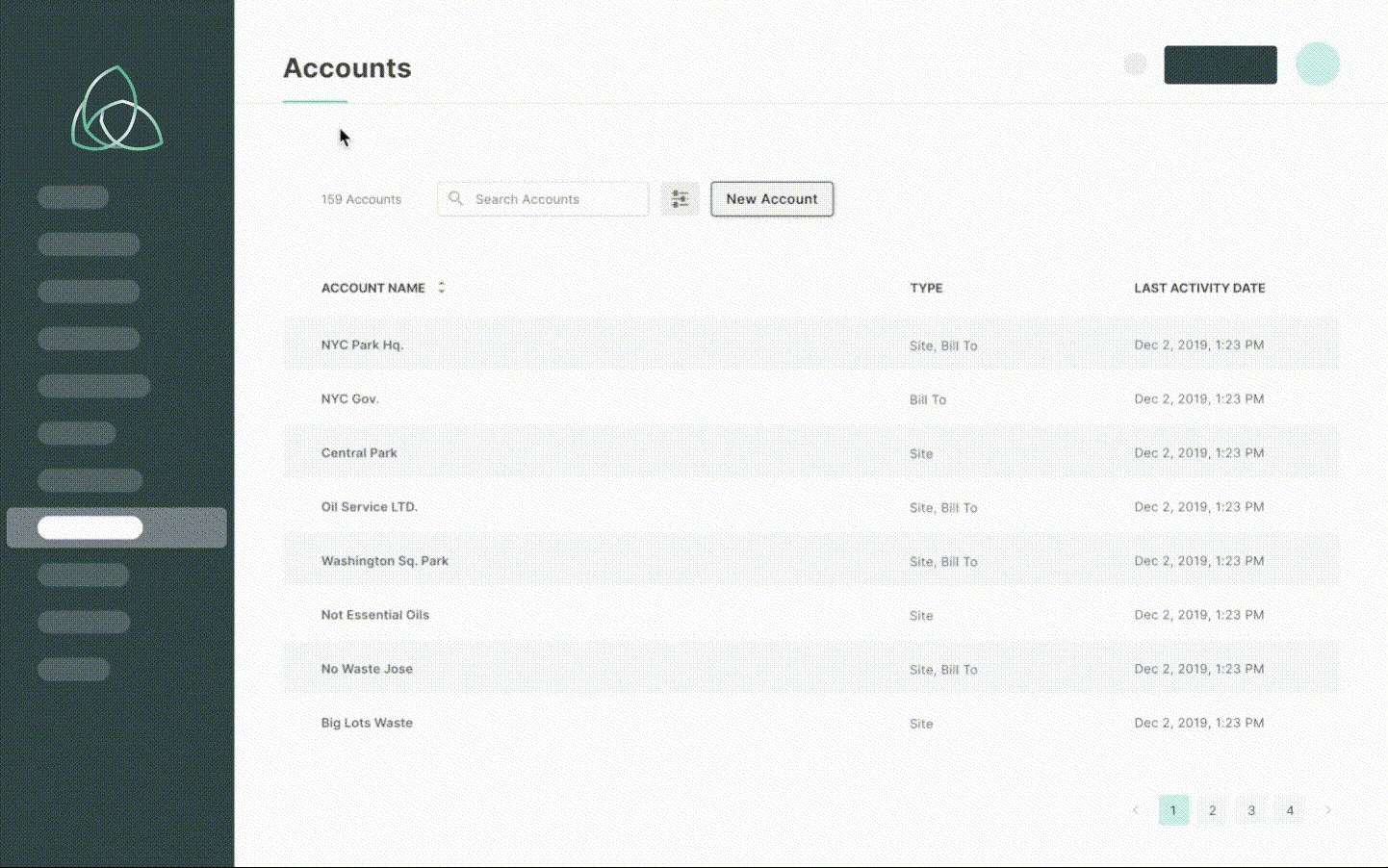The height and width of the screenshot is (868, 1388).
Task: Click Bill To type of NYC Gov.
Action: [x=928, y=399]
